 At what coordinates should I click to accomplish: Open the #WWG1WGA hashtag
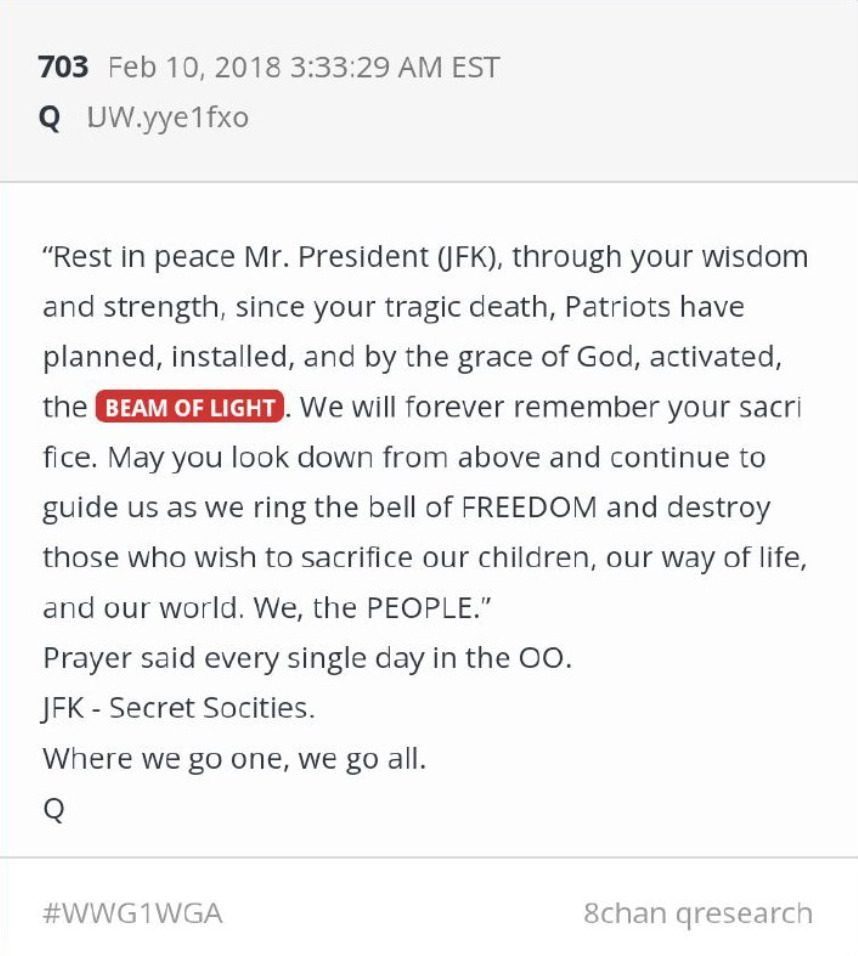(x=132, y=913)
